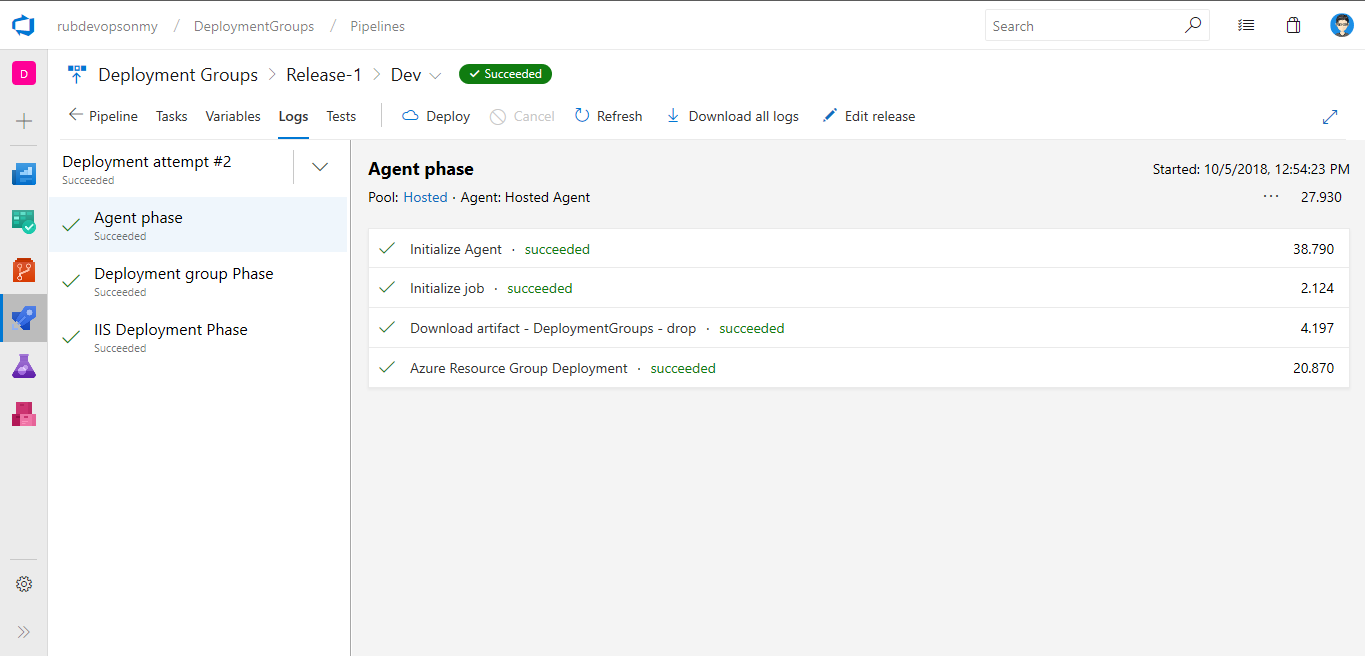Open the Artifacts sidebar icon
Screen dimensions: 1365x656
coord(24,414)
